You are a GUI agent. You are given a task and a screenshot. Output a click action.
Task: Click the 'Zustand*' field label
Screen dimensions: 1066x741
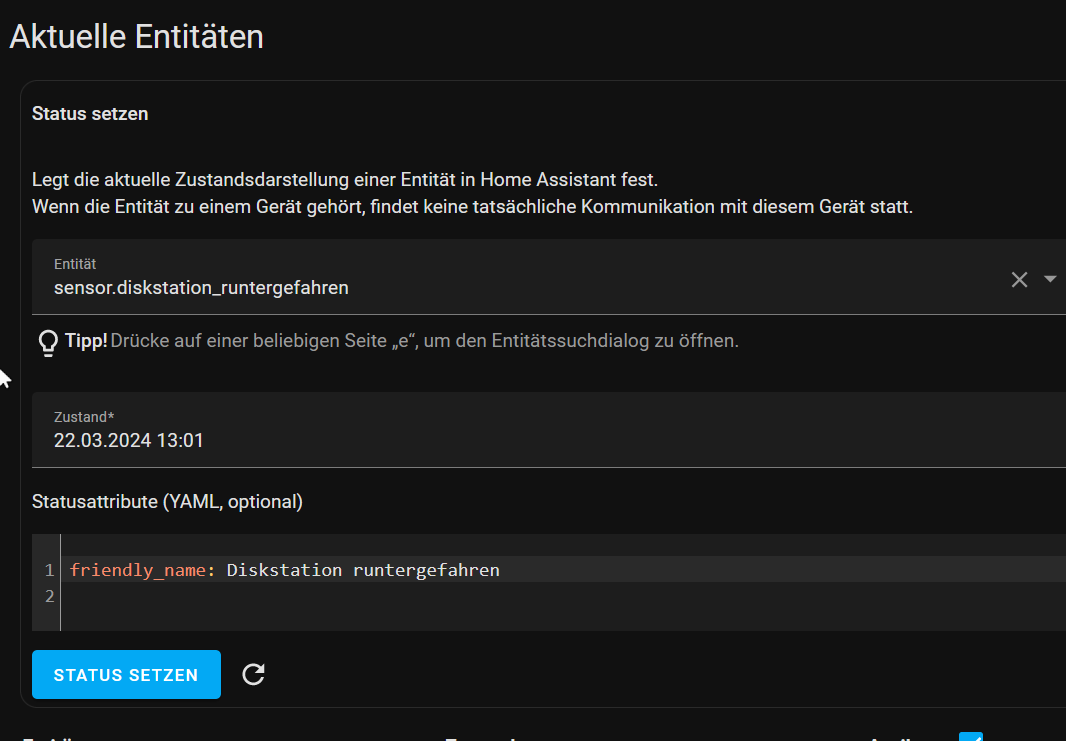[84, 416]
